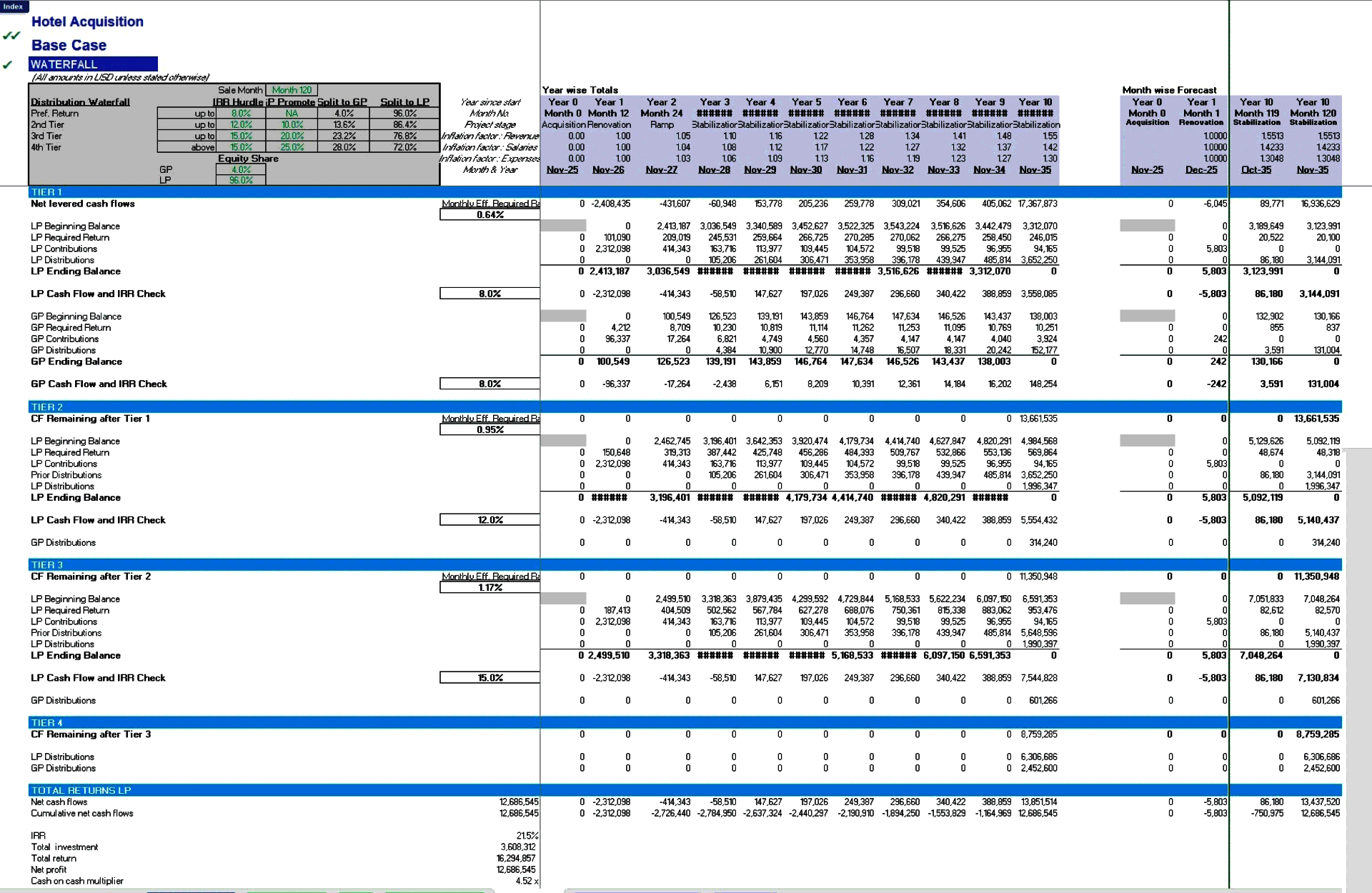Viewport: 1372px width, 893px height.
Task: Click the Nov-25 date under Year 0
Action: click(562, 169)
